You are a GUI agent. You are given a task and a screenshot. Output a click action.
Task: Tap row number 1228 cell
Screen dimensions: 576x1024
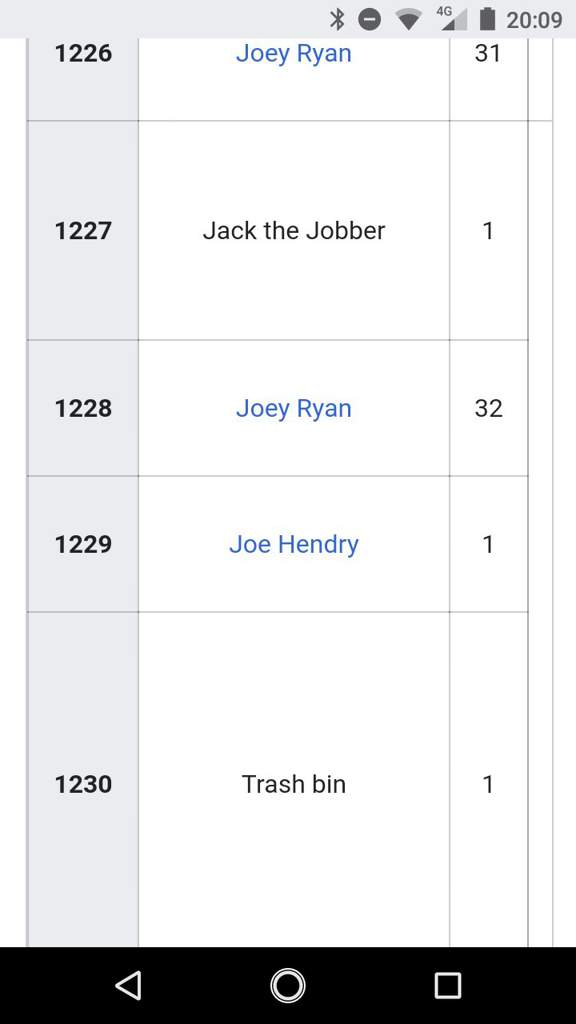point(83,408)
